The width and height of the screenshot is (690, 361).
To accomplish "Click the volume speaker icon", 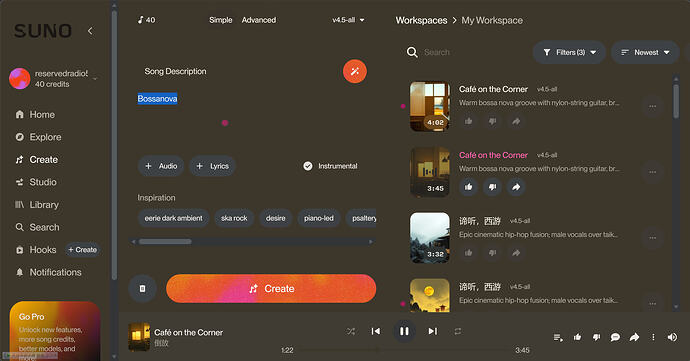I will [x=672, y=337].
